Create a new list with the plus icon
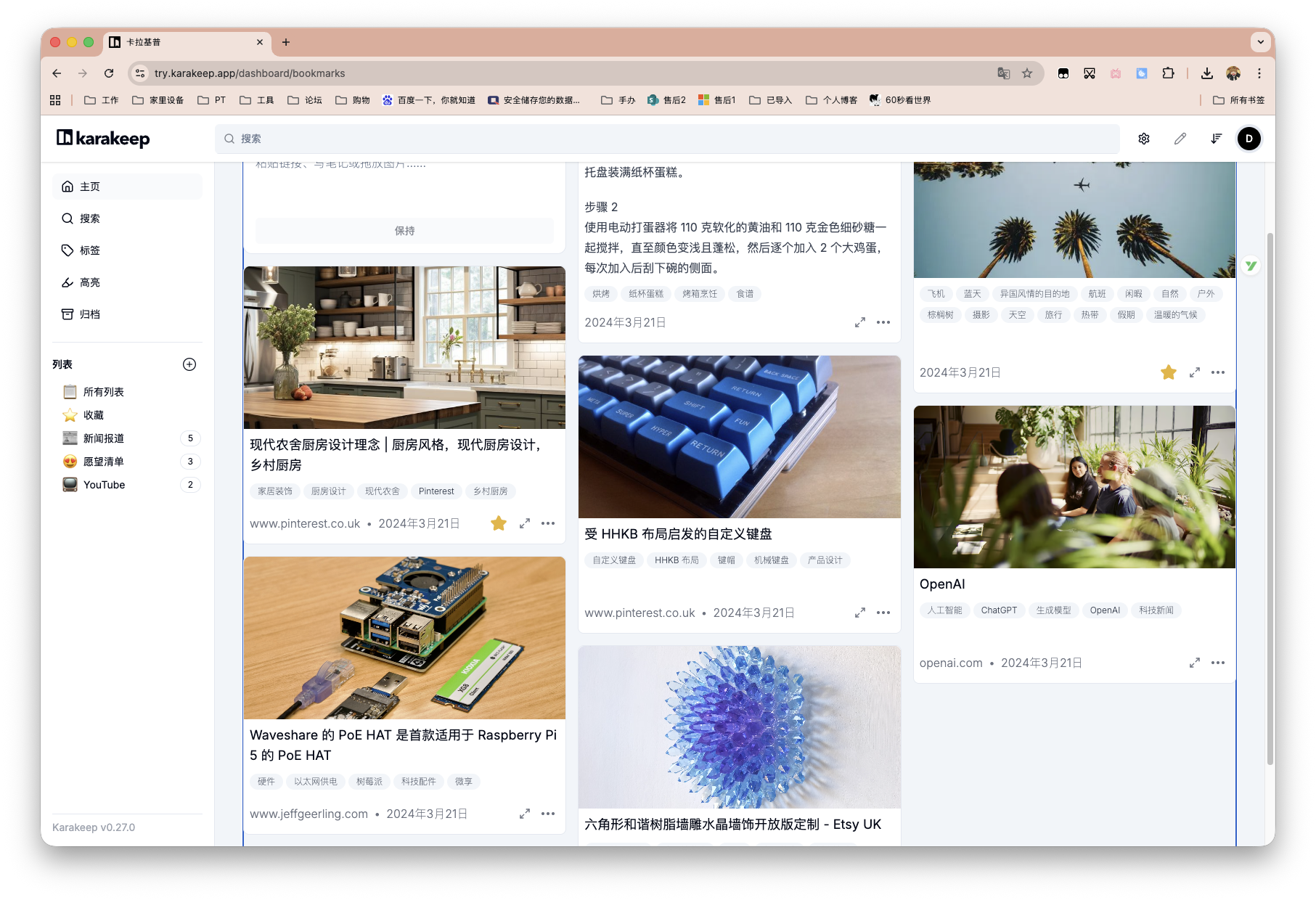This screenshot has height=900, width=1316. point(189,364)
